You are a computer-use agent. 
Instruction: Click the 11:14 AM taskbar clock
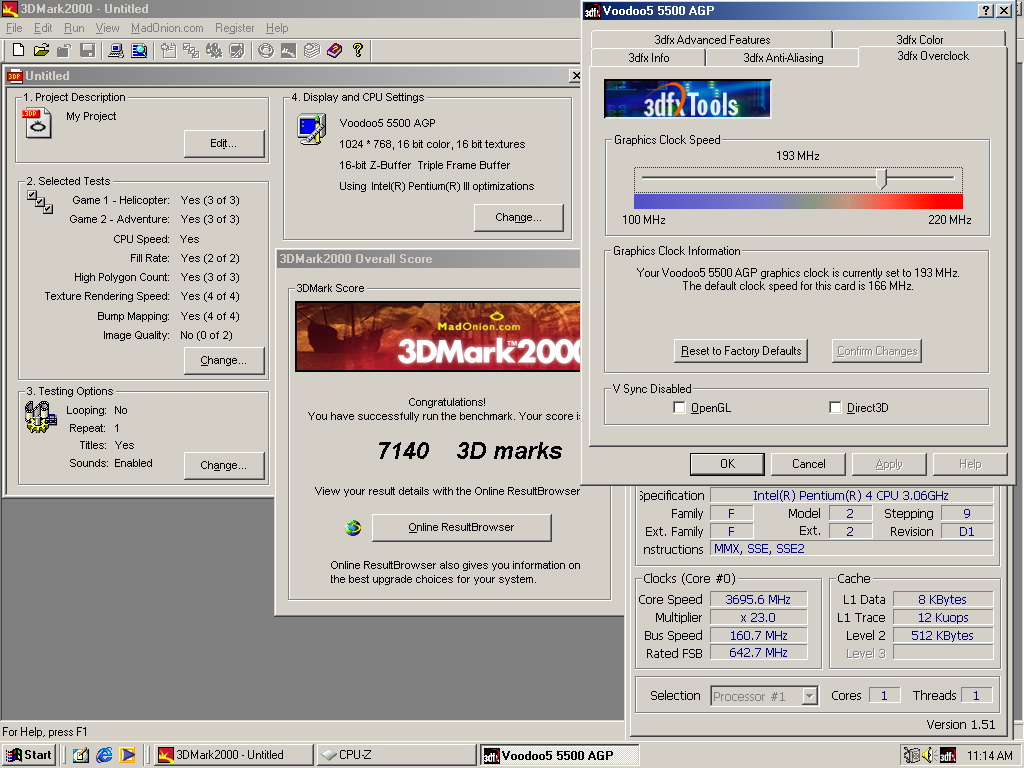989,756
